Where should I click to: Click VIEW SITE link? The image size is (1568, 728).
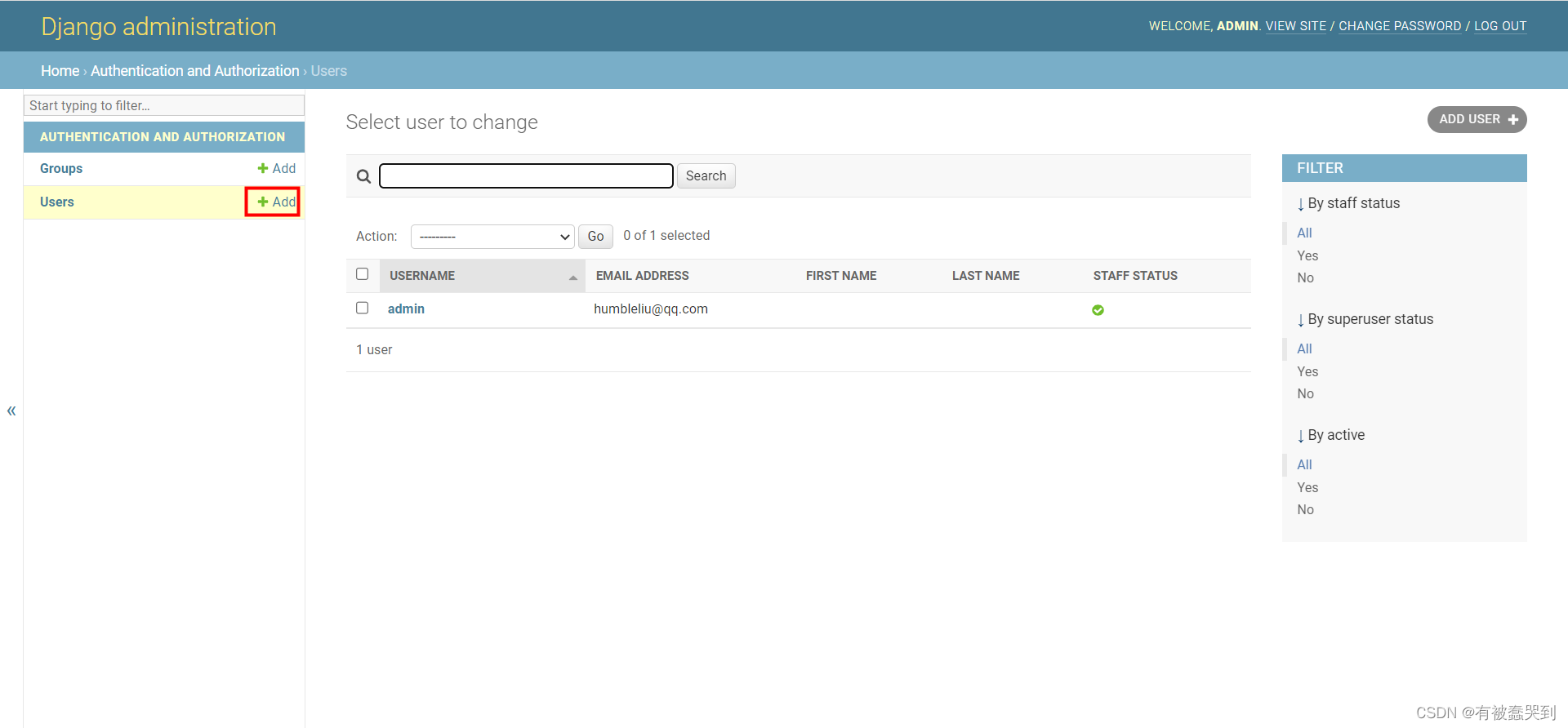pos(1296,26)
